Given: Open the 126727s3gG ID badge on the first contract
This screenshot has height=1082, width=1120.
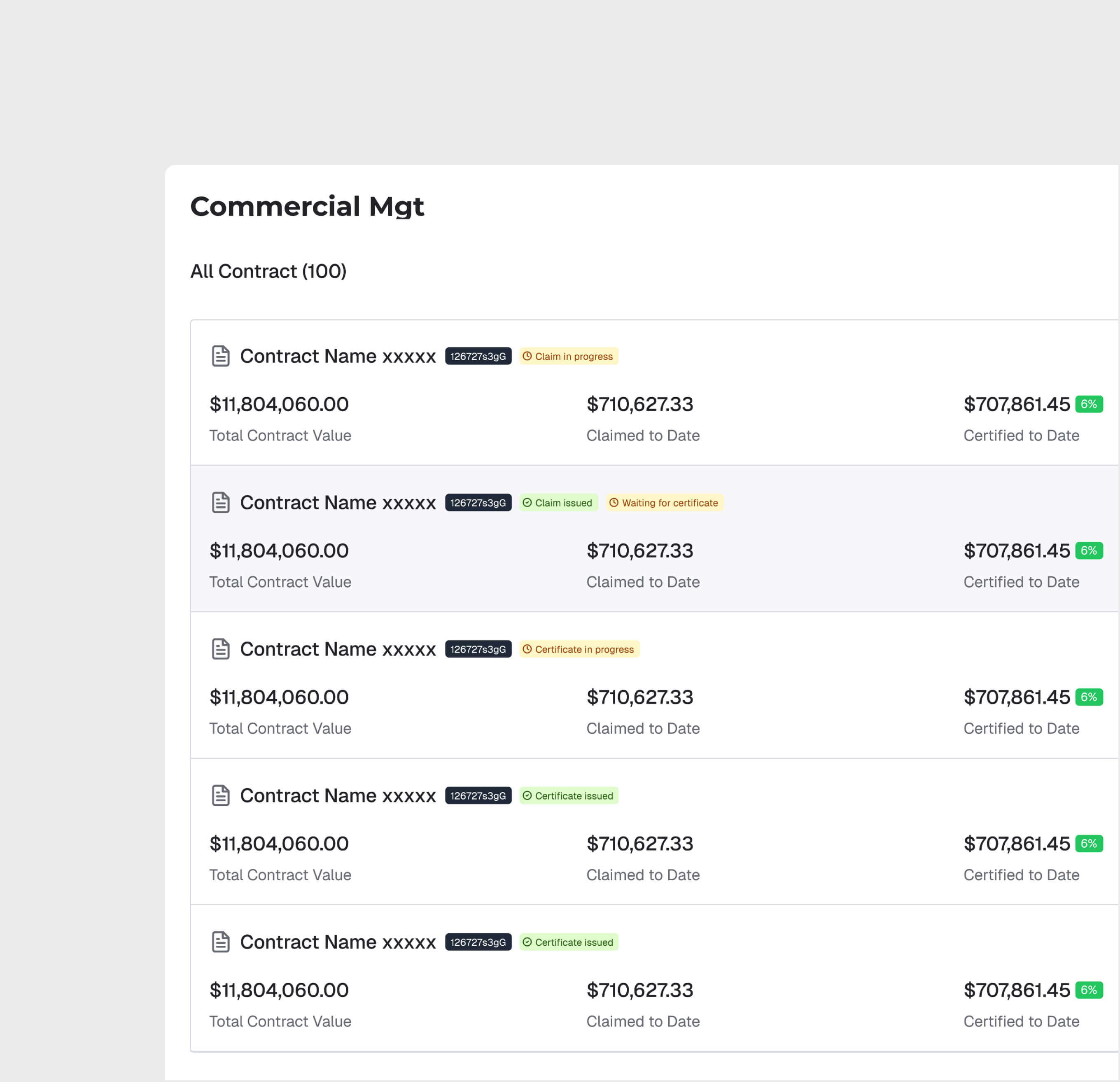Looking at the screenshot, I should 478,356.
